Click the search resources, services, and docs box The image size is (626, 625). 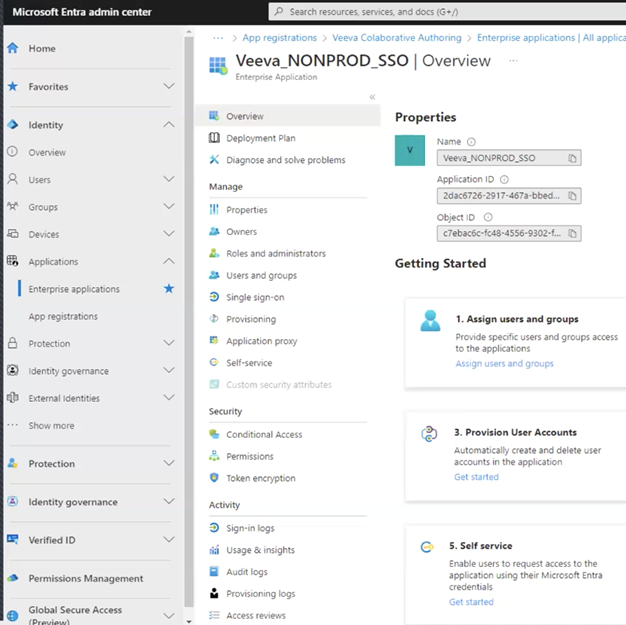(x=447, y=12)
